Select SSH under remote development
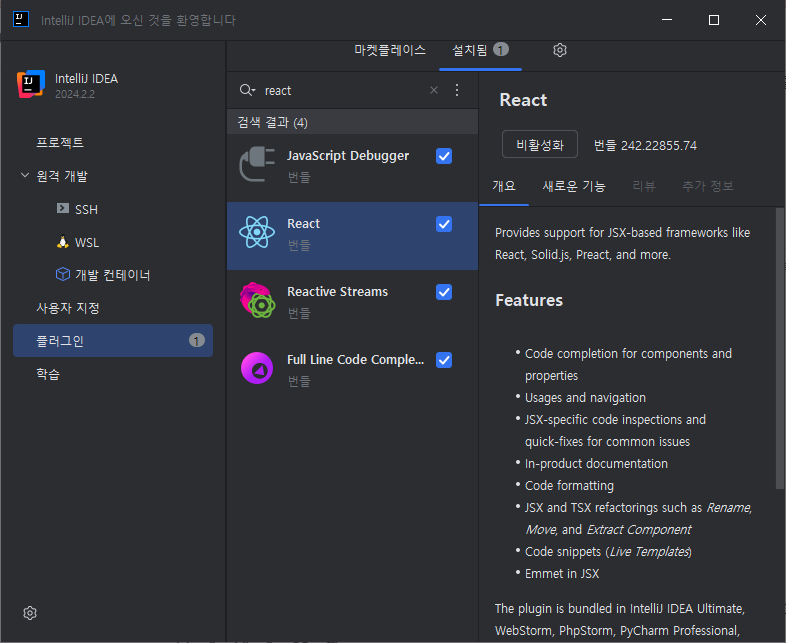The height and width of the screenshot is (643, 786). tap(86, 209)
